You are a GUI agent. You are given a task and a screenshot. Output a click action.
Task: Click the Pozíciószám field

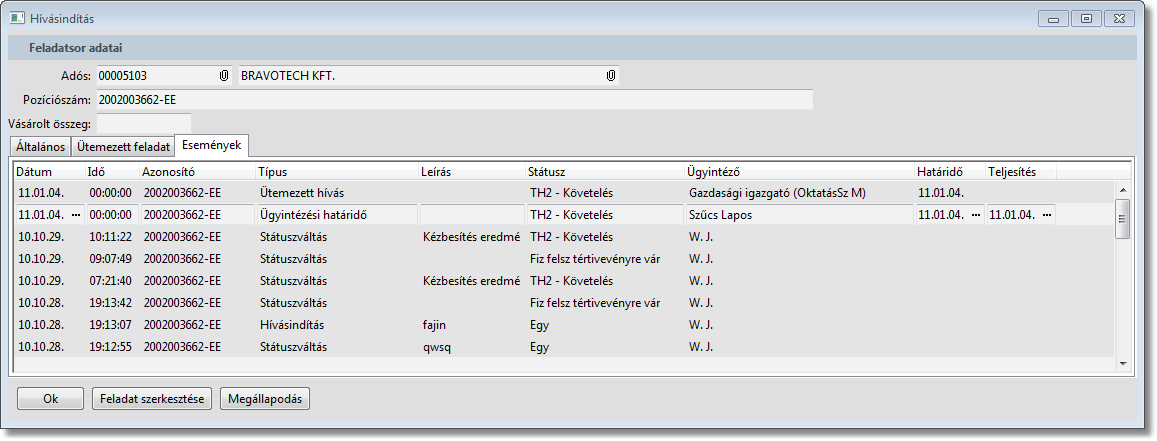pos(455,100)
